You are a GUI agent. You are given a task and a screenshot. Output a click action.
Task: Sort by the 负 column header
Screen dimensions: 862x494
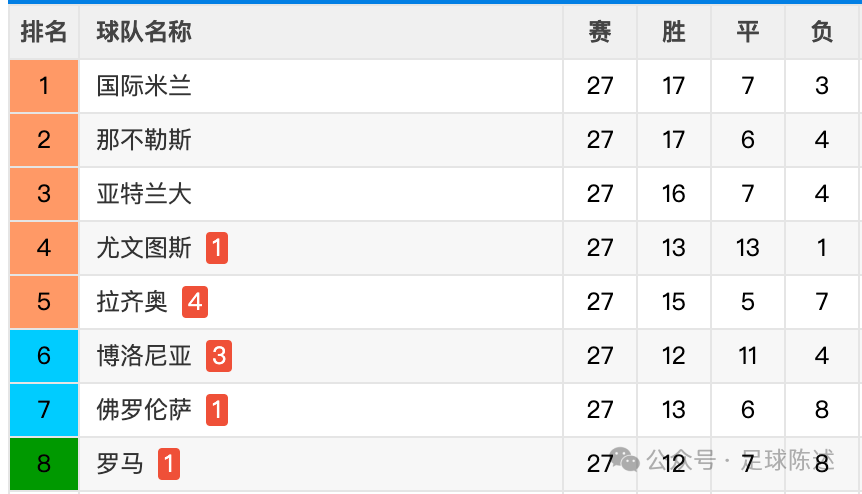(822, 32)
